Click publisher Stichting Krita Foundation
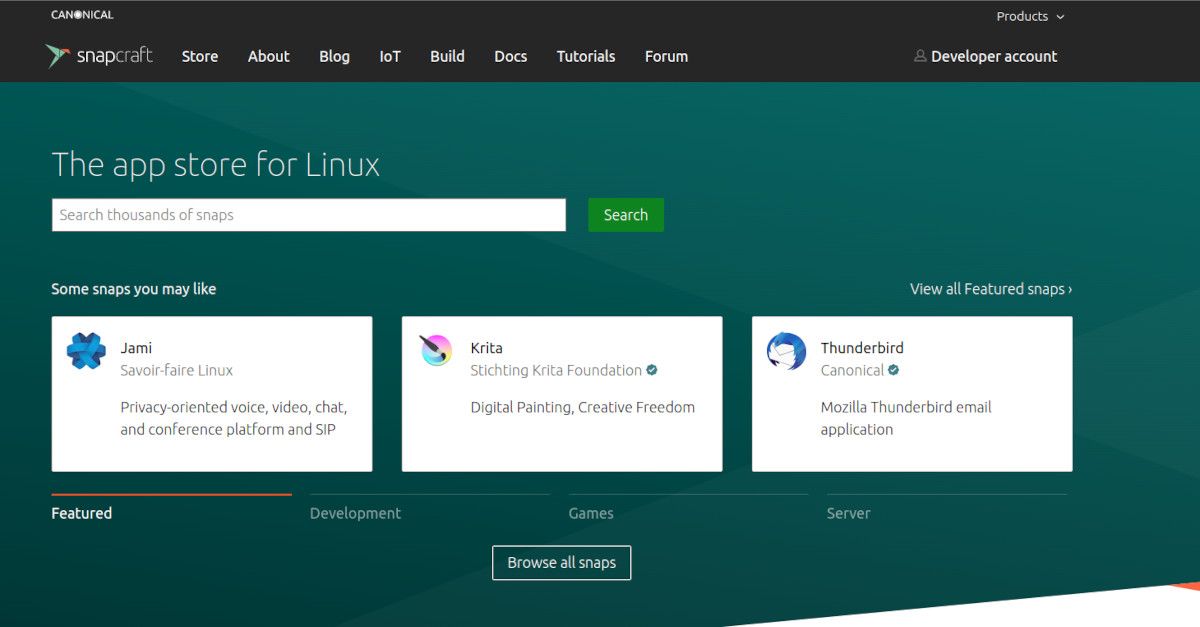 tap(556, 370)
